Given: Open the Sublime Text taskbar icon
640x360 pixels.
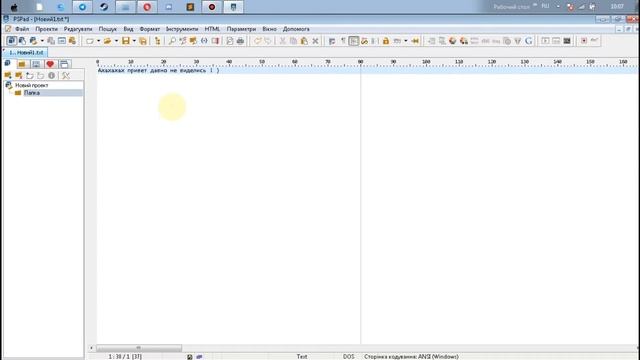Looking at the screenshot, I should coord(190,7).
